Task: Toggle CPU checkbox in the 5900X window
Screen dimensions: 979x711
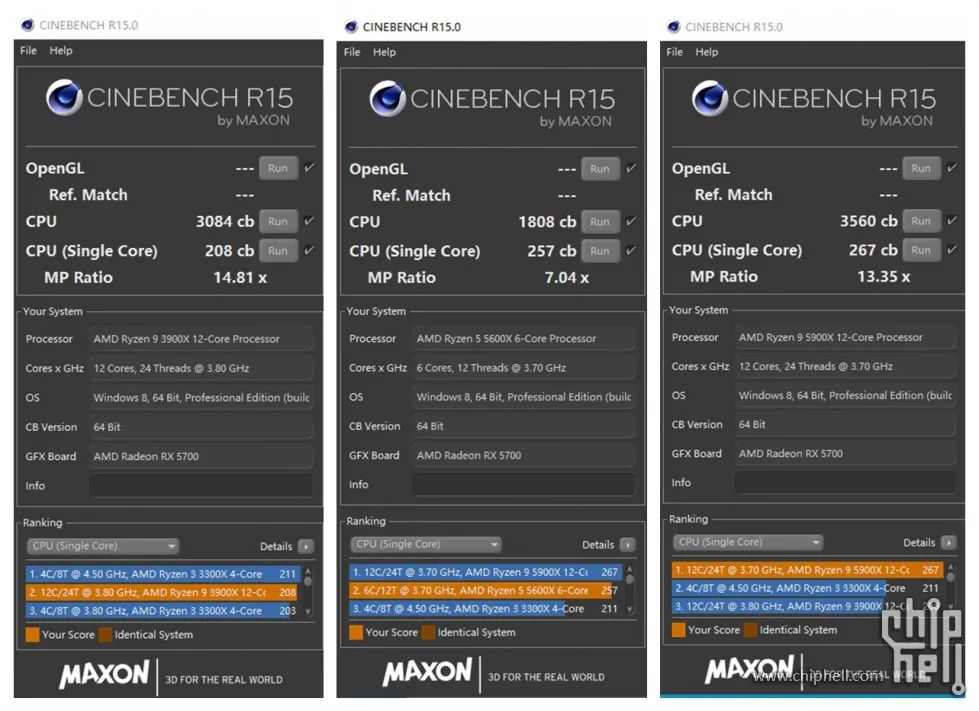Action: pyautogui.click(x=952, y=220)
